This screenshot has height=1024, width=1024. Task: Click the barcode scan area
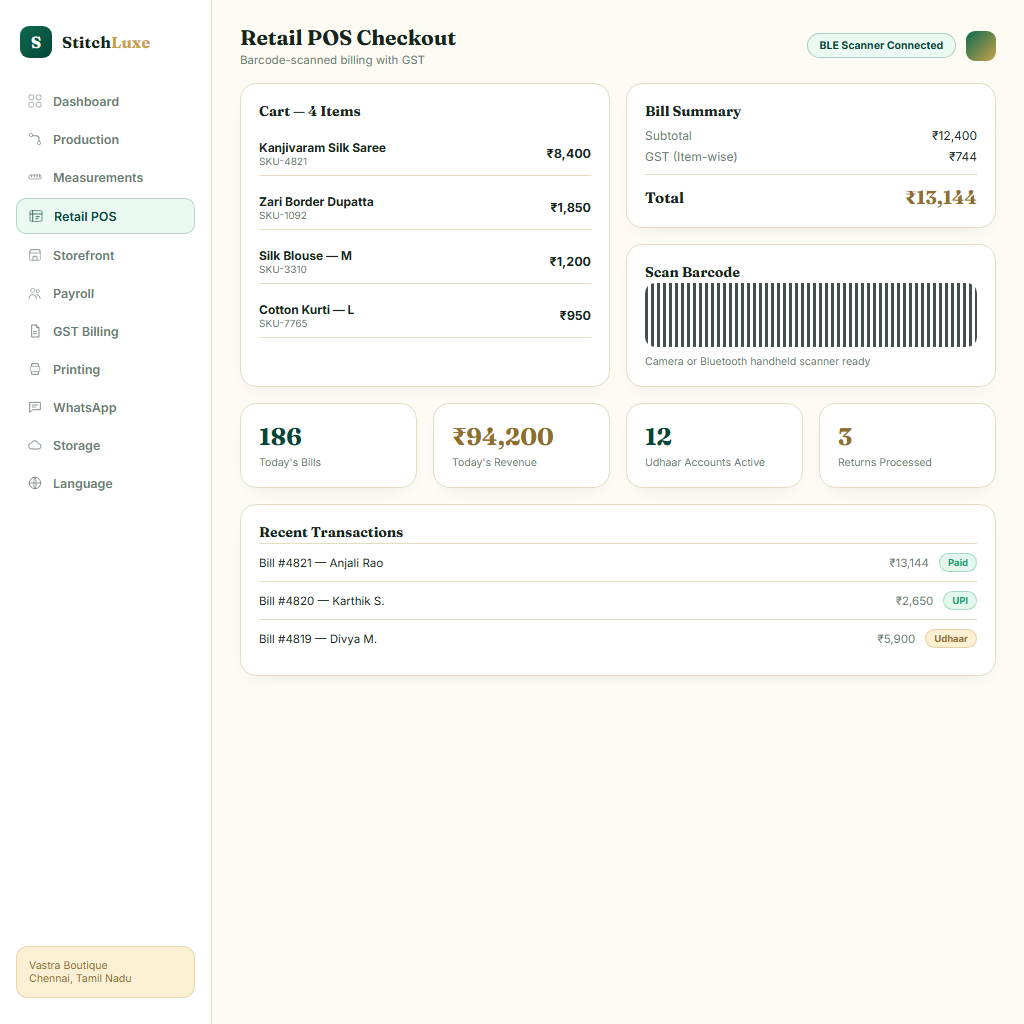point(810,315)
